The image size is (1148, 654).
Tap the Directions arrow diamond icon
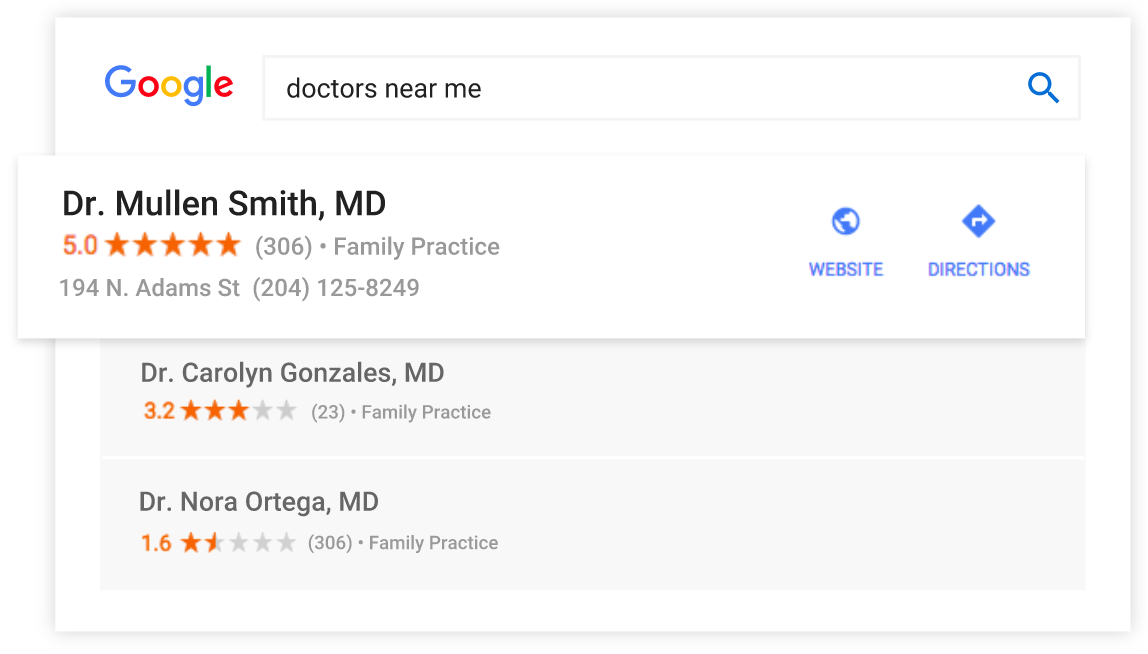tap(978, 221)
